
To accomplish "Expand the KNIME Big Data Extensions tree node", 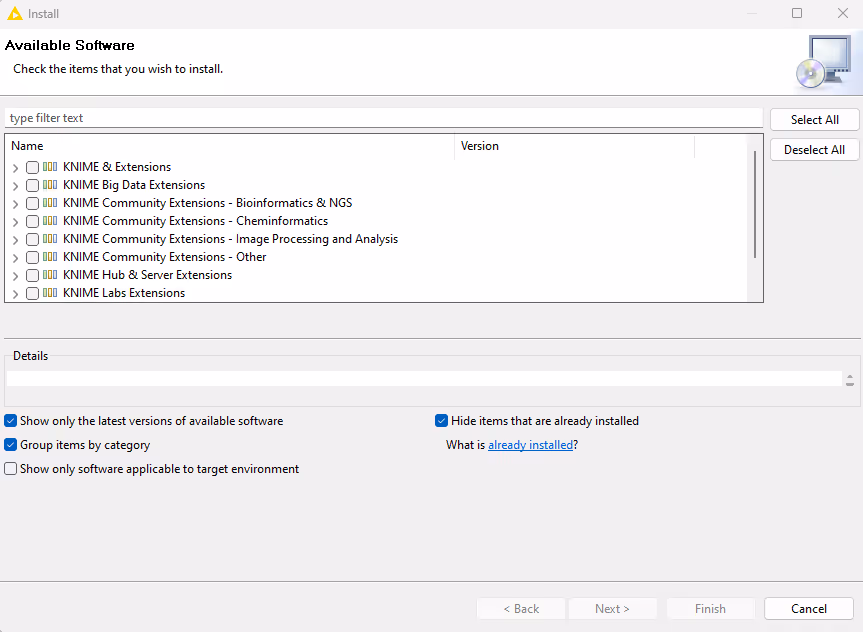I will [15, 186].
